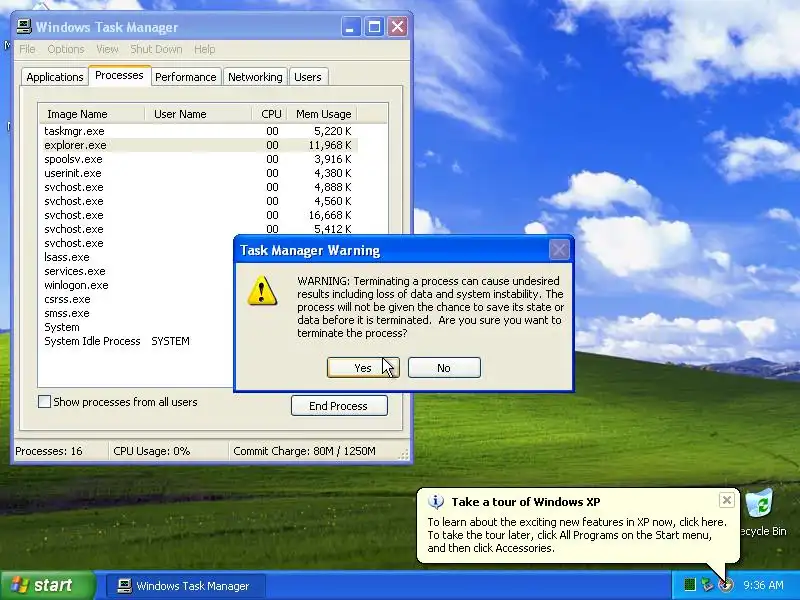Click the info icon in tour balloon

pos(435,502)
